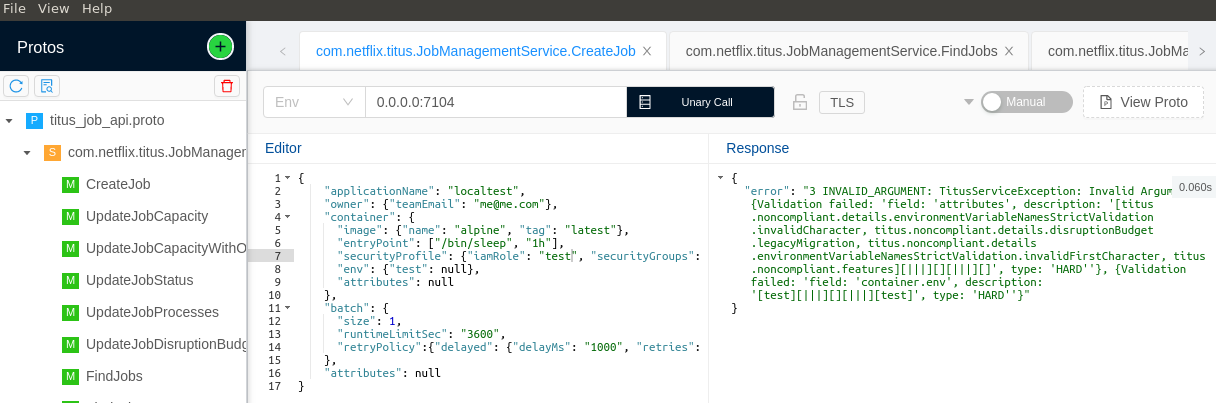Click the reload protos refresh icon
This screenshot has height=403, width=1216.
click(16, 86)
